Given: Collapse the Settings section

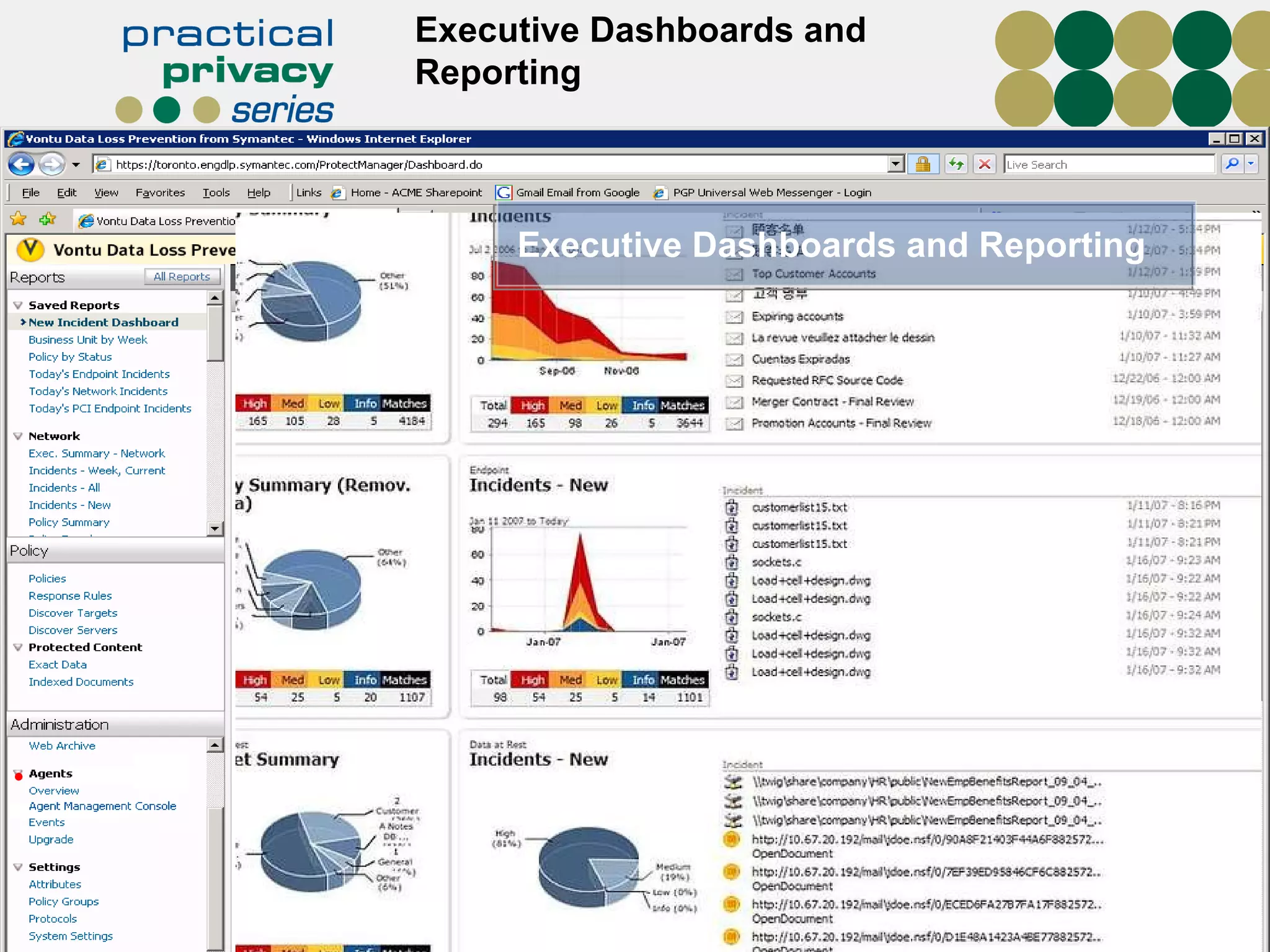Looking at the screenshot, I should (18, 867).
